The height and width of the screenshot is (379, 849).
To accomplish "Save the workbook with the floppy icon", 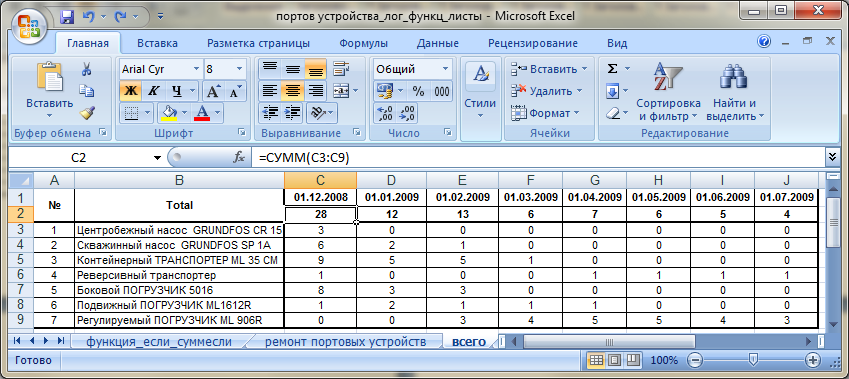I will [67, 16].
